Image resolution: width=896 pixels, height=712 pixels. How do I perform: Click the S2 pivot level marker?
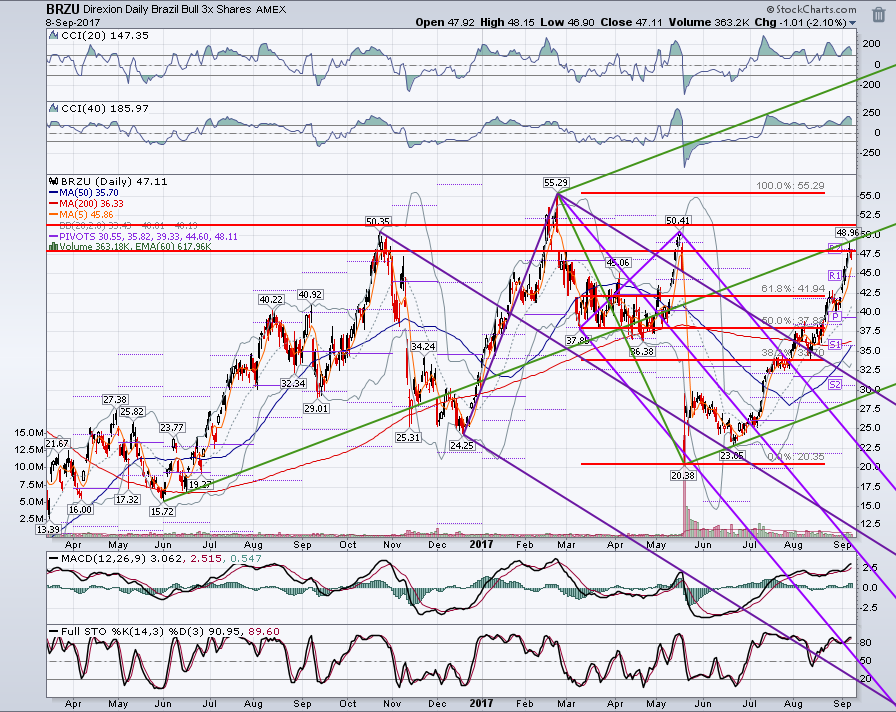835,385
